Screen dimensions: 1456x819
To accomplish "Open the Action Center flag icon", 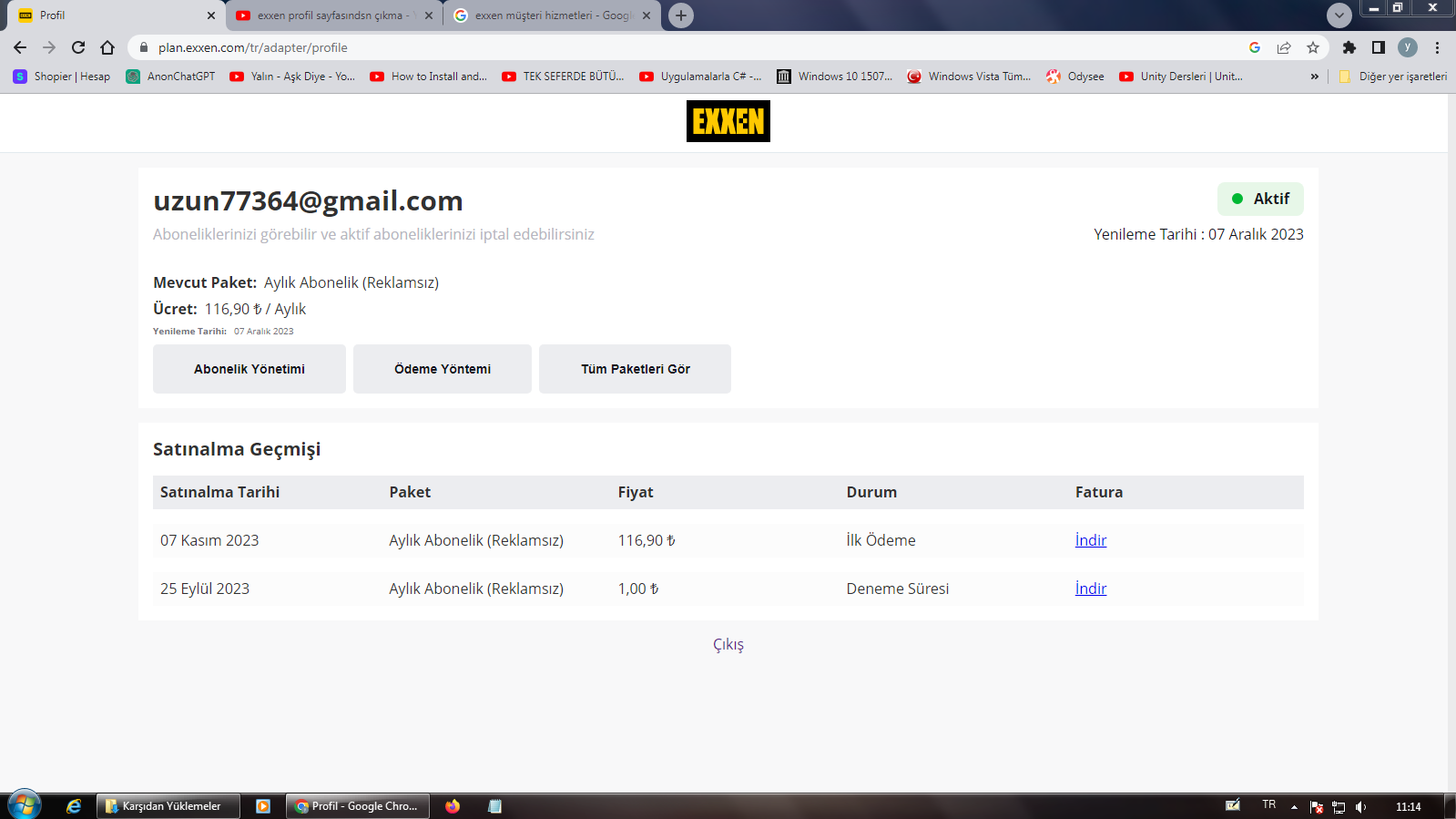I will point(1316,806).
